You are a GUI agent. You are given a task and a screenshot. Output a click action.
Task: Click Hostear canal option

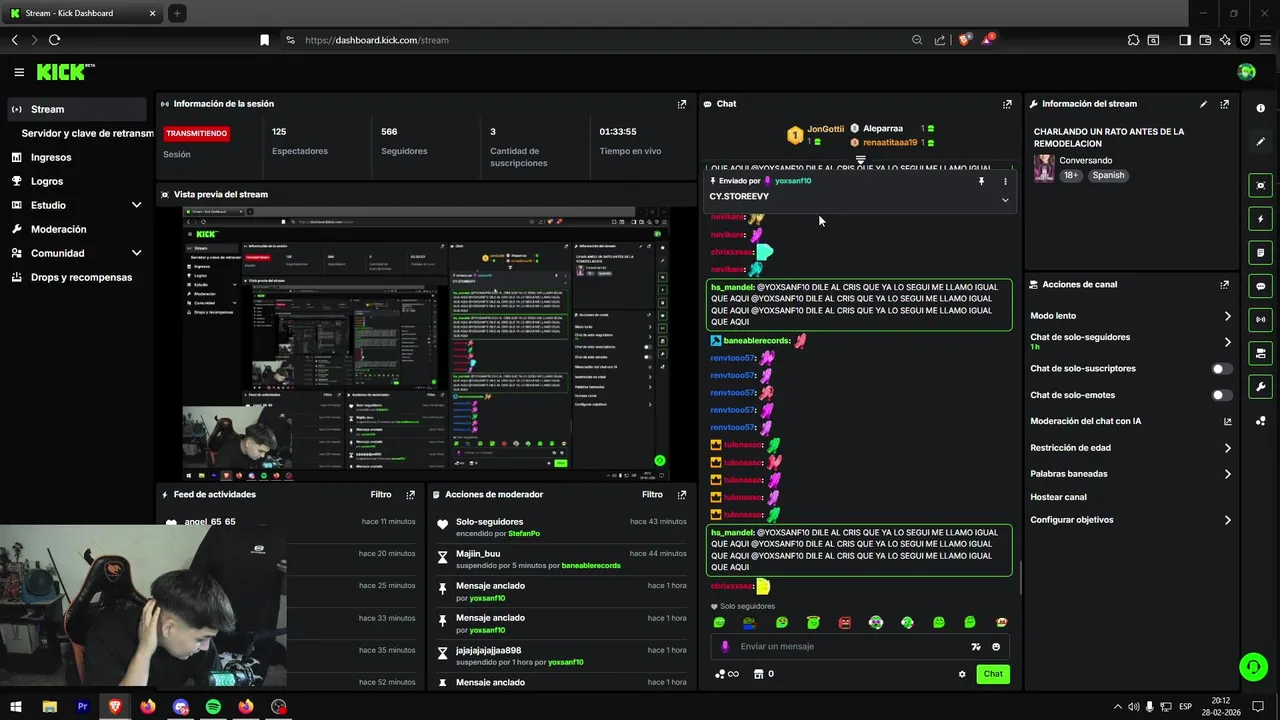pyautogui.click(x=1058, y=497)
